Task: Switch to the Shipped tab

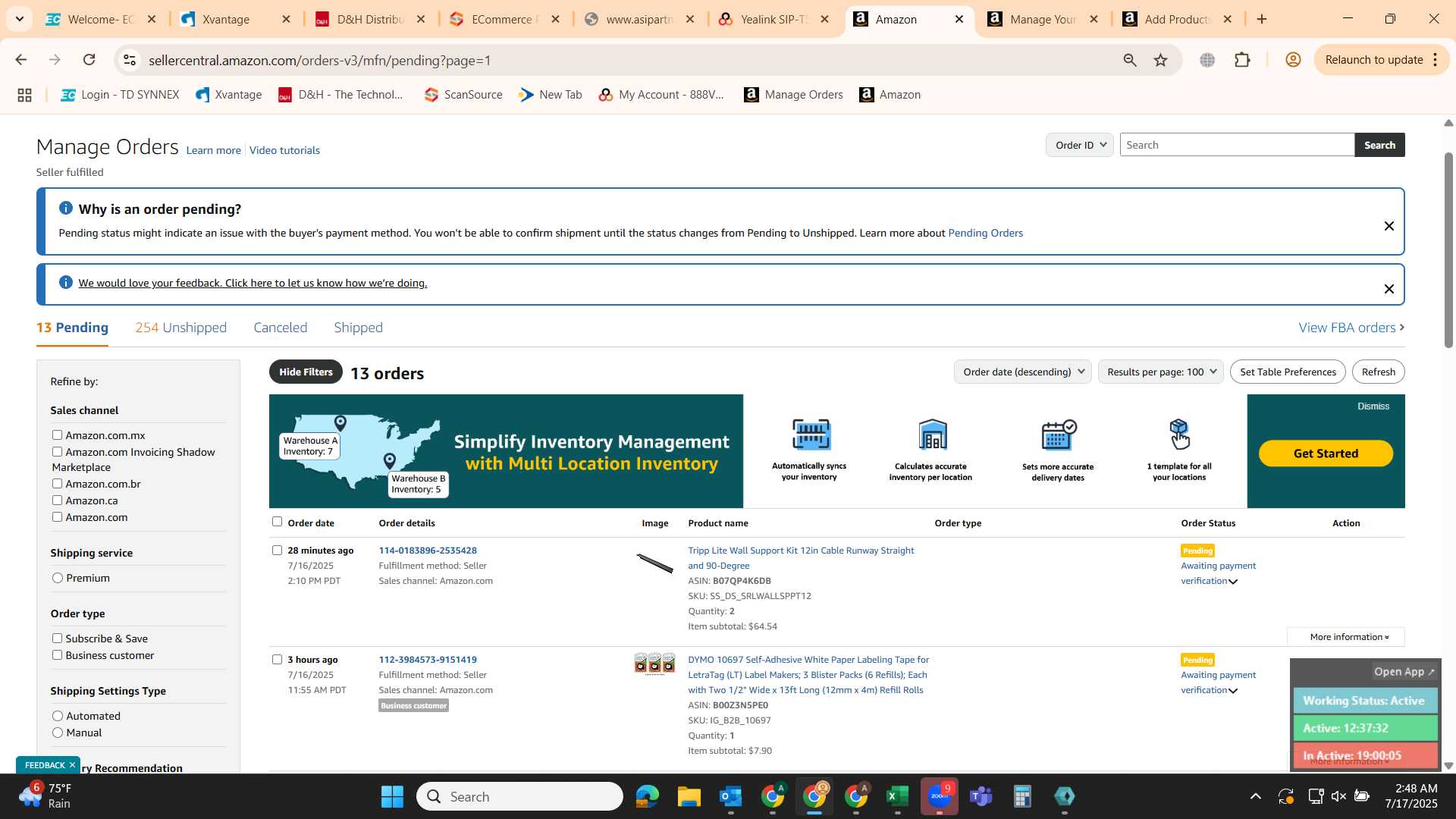Action: point(358,328)
